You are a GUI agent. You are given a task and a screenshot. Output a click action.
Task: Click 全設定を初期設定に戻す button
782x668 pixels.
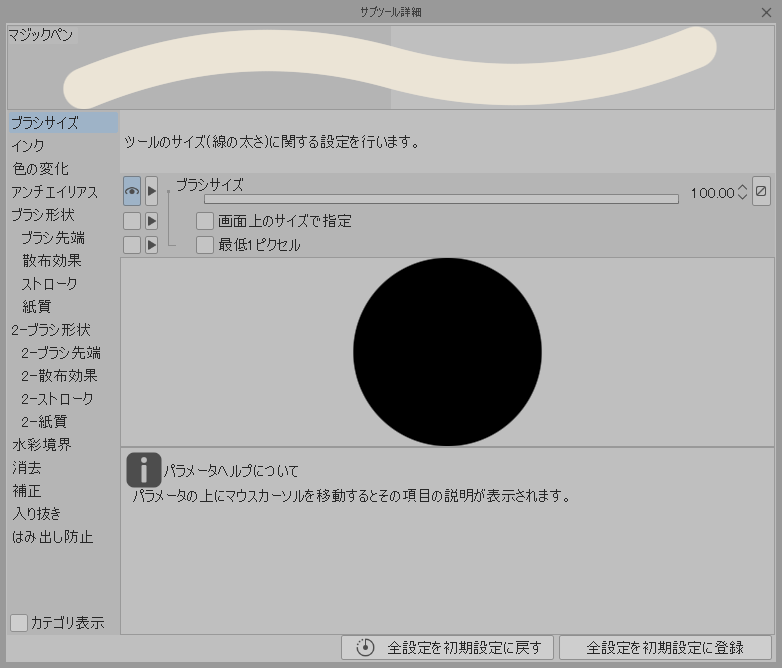(447, 648)
